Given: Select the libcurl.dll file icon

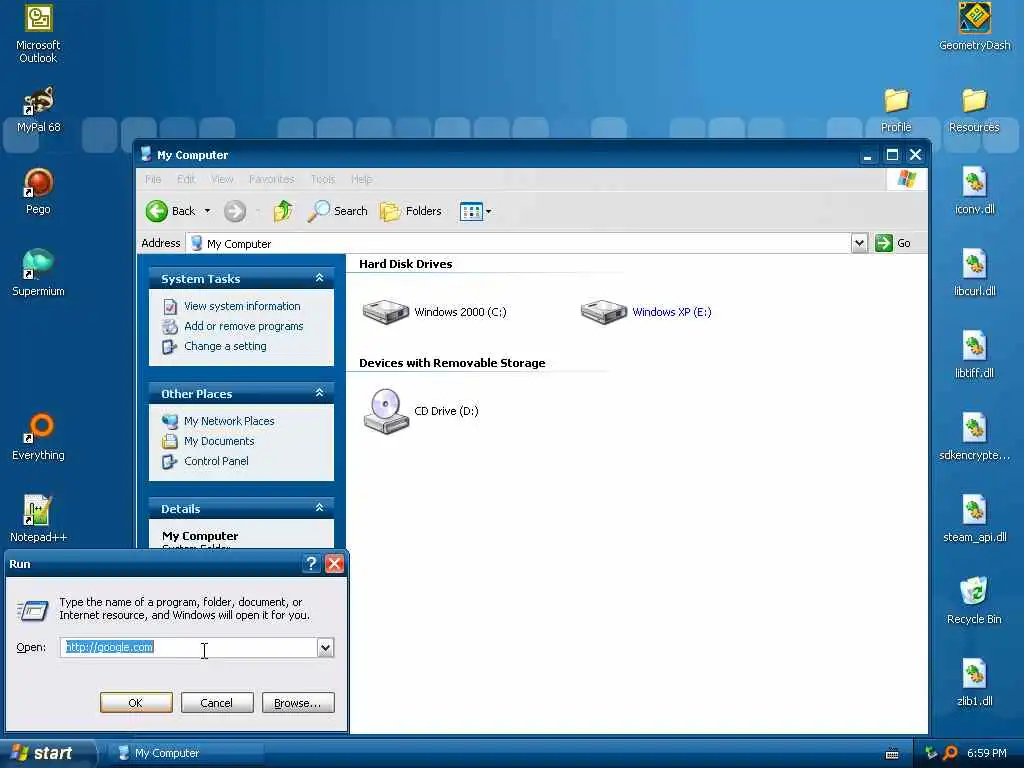Looking at the screenshot, I should pos(974,273).
